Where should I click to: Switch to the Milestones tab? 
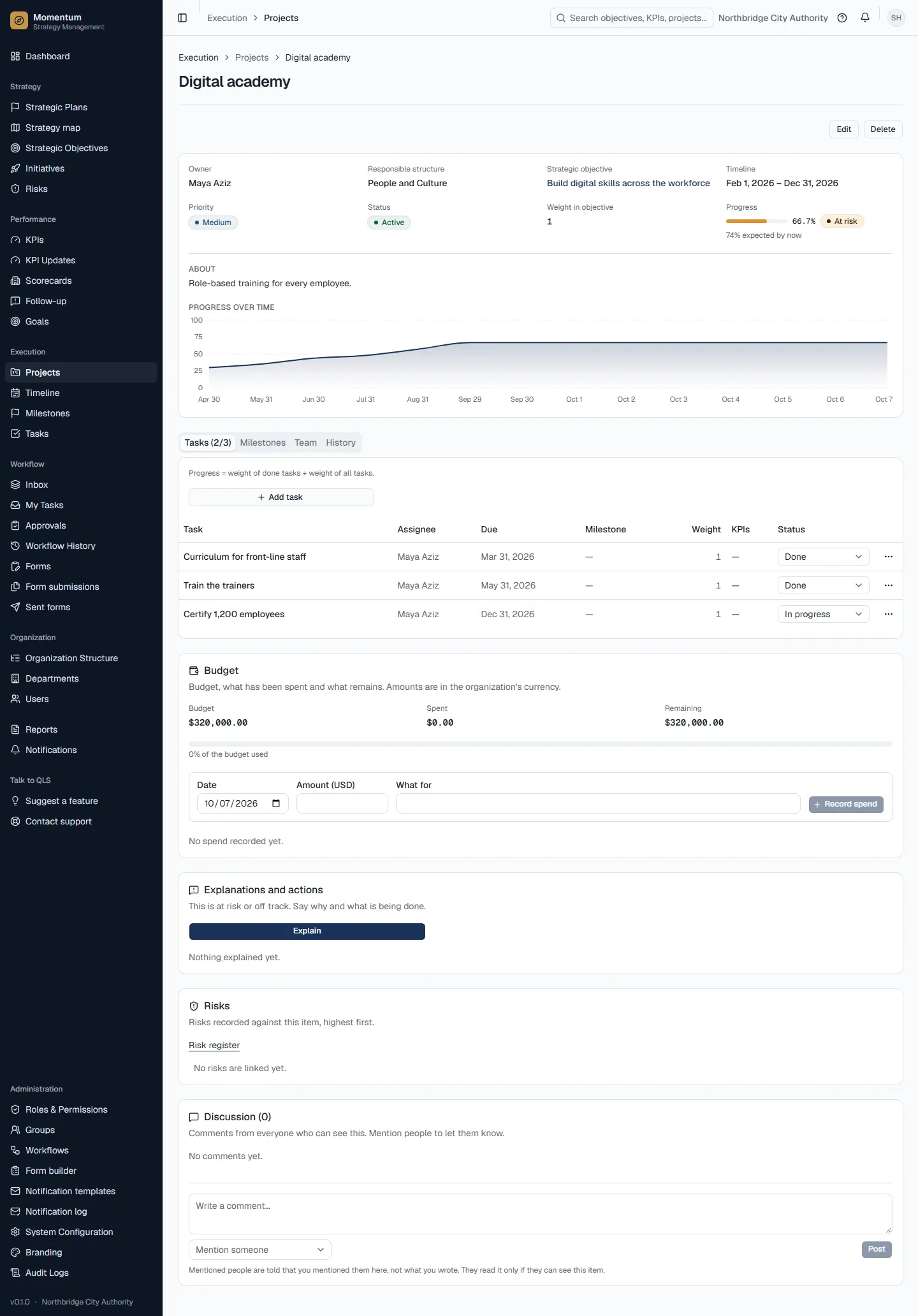pos(263,442)
